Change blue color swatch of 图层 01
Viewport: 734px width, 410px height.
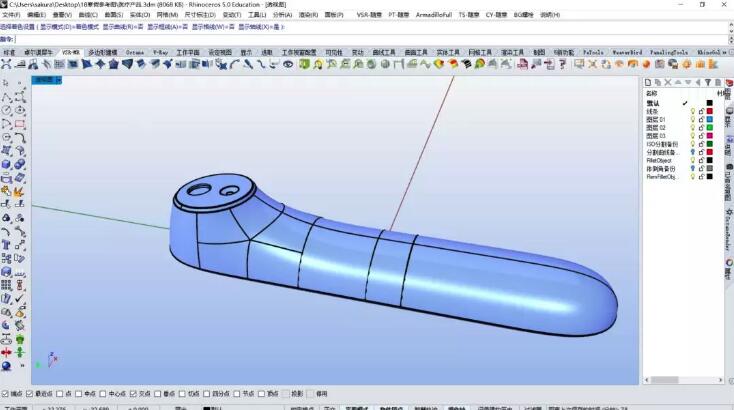pos(710,120)
